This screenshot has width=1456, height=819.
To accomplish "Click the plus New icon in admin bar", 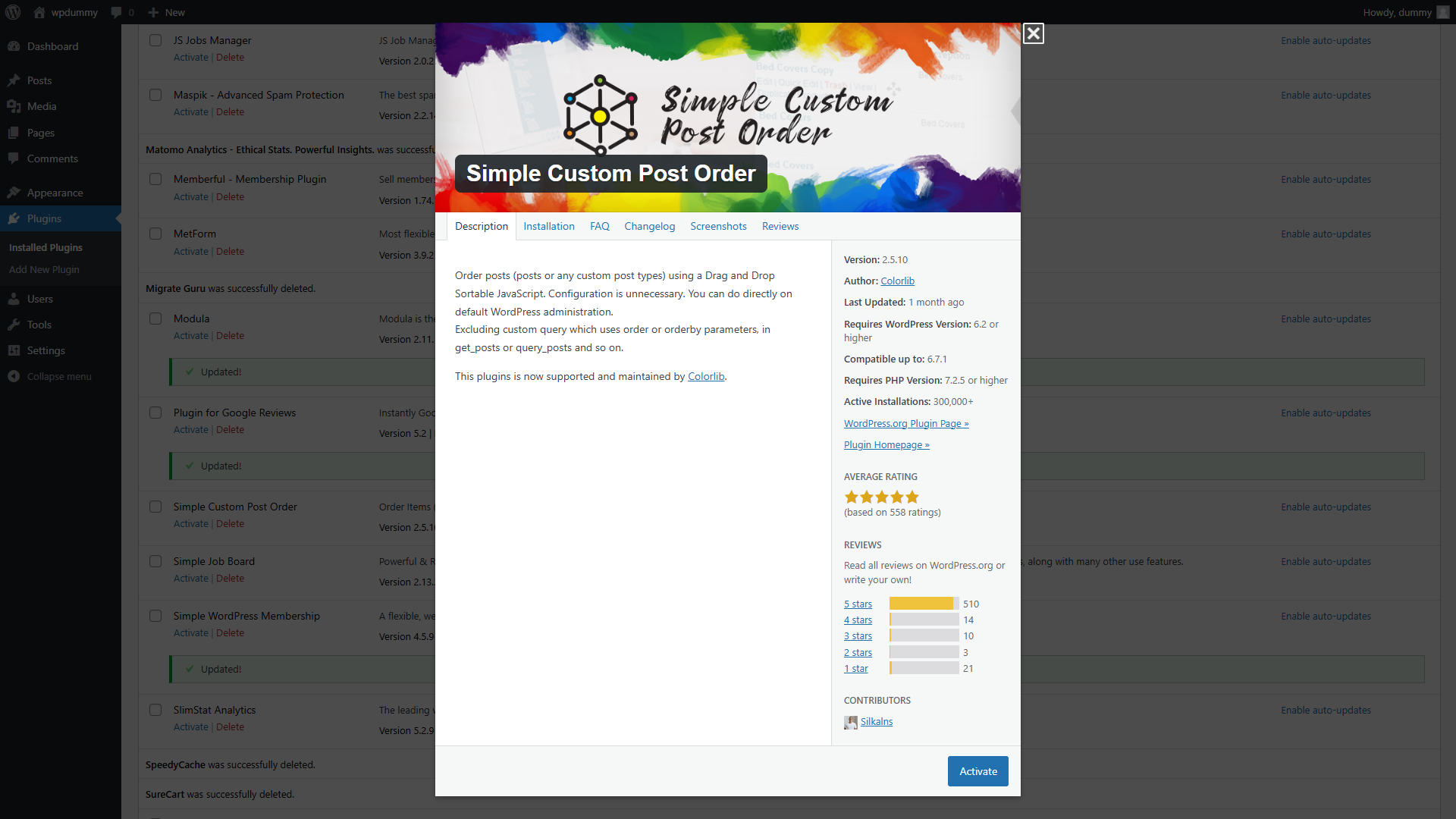I will point(153,12).
